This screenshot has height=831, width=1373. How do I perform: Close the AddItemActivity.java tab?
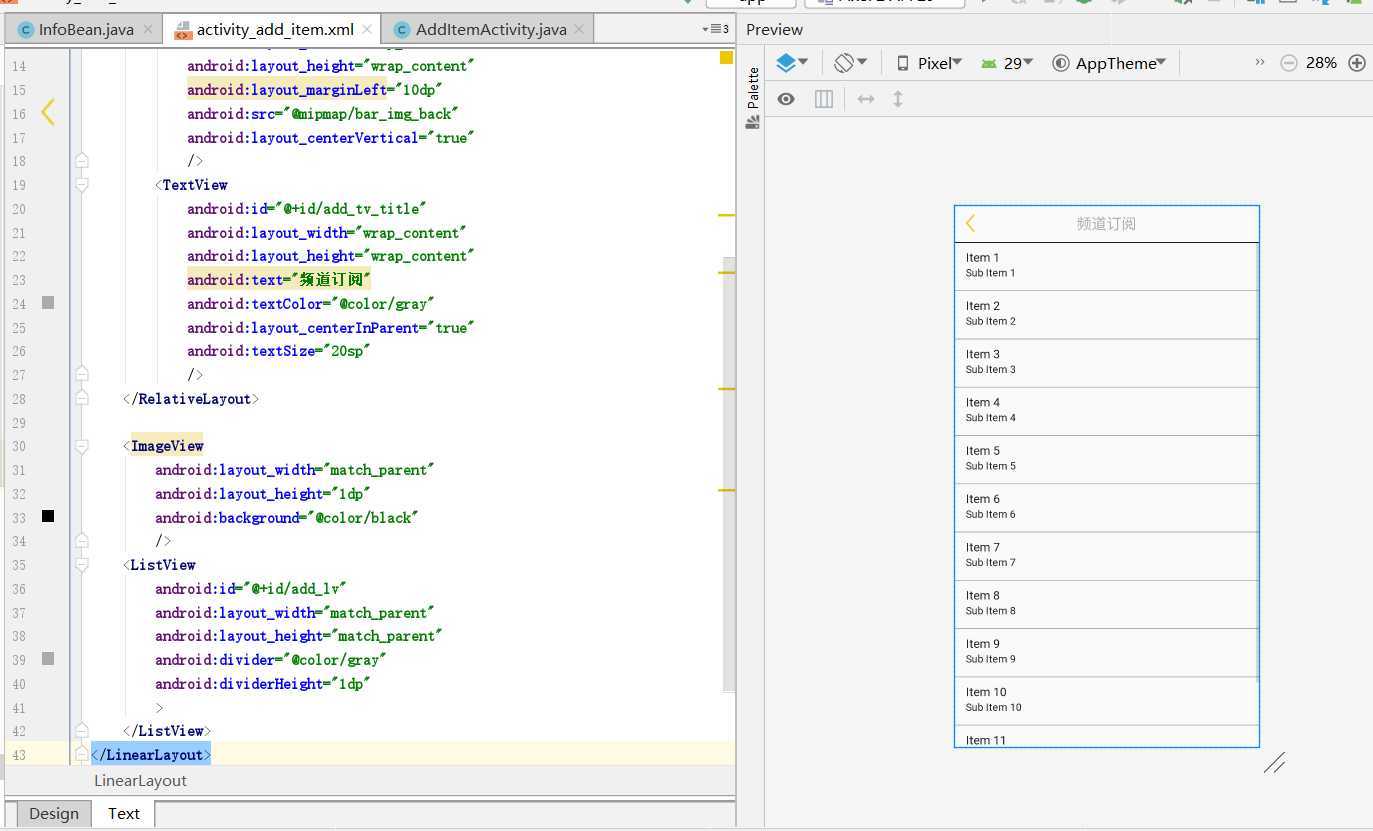coord(581,29)
